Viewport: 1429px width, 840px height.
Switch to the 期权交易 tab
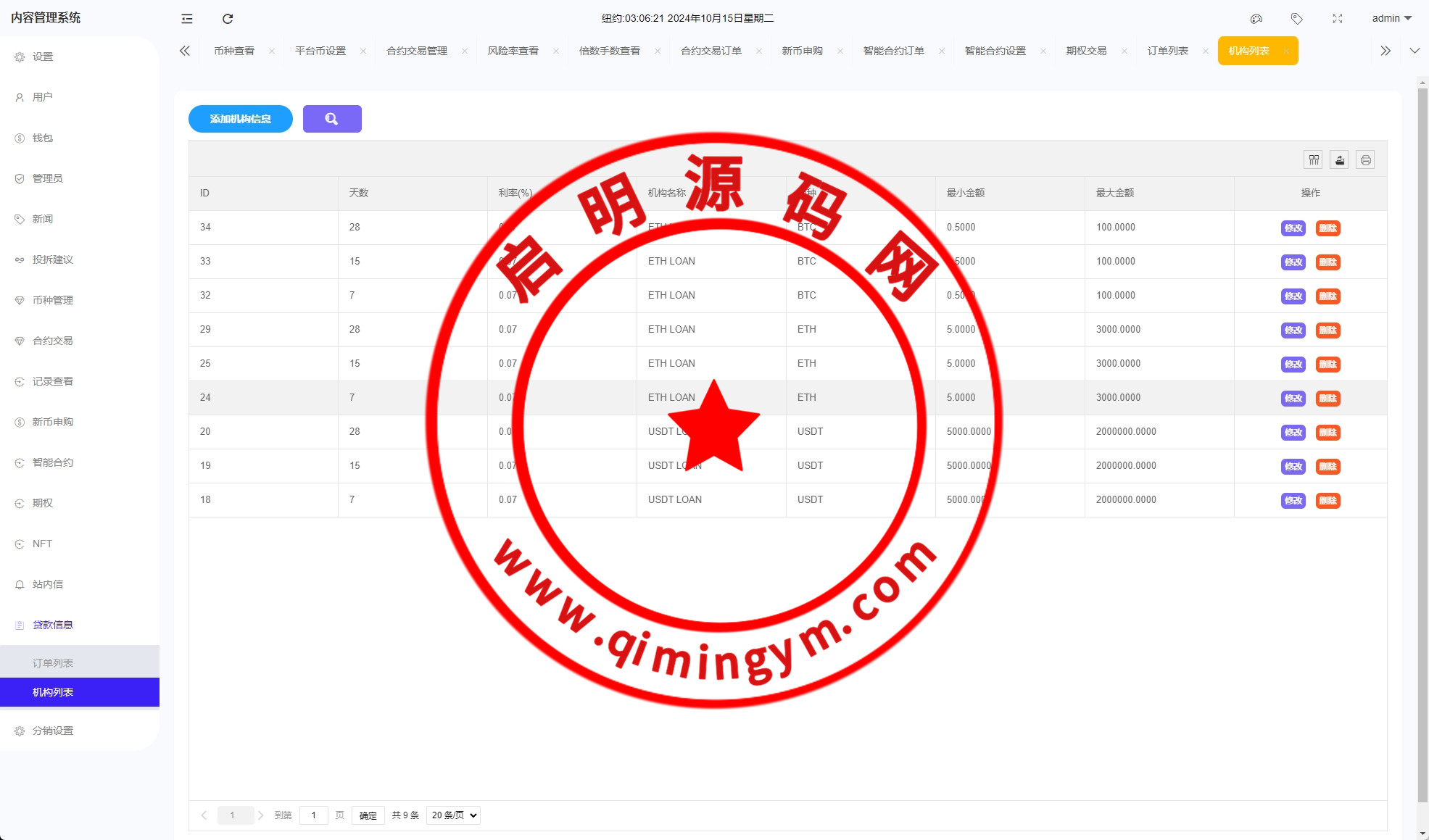(1086, 51)
